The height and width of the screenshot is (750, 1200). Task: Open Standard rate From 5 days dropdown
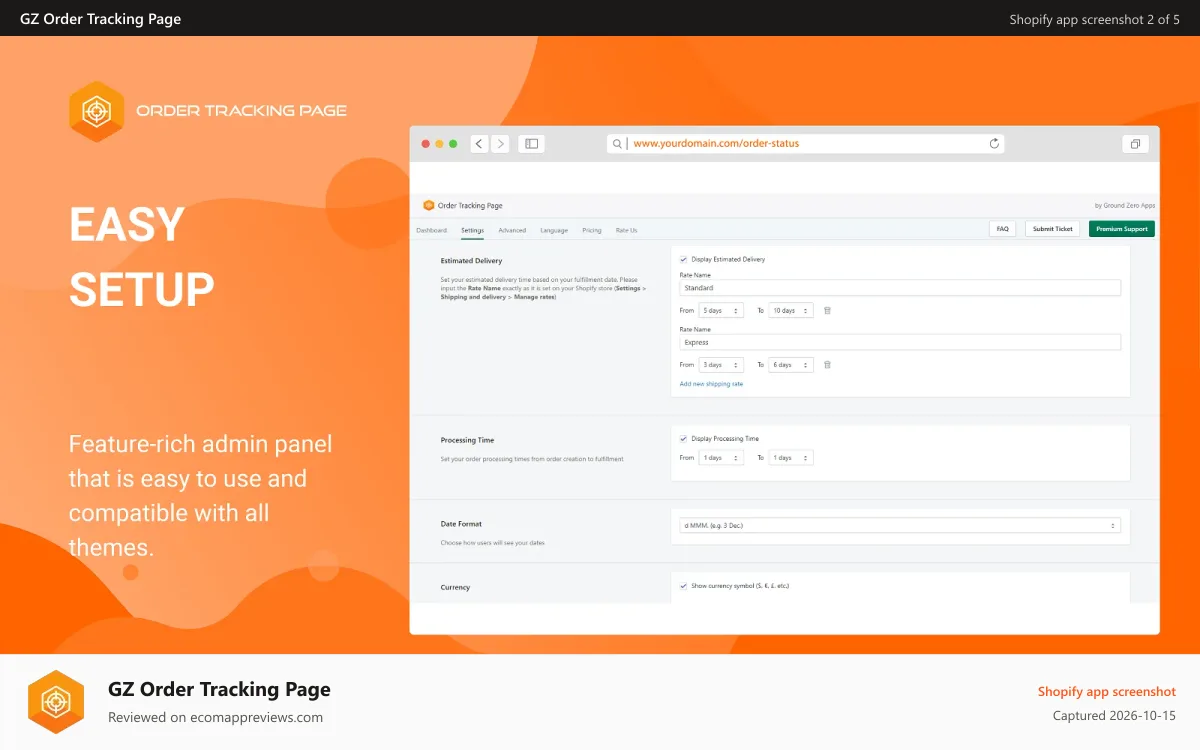[721, 311]
